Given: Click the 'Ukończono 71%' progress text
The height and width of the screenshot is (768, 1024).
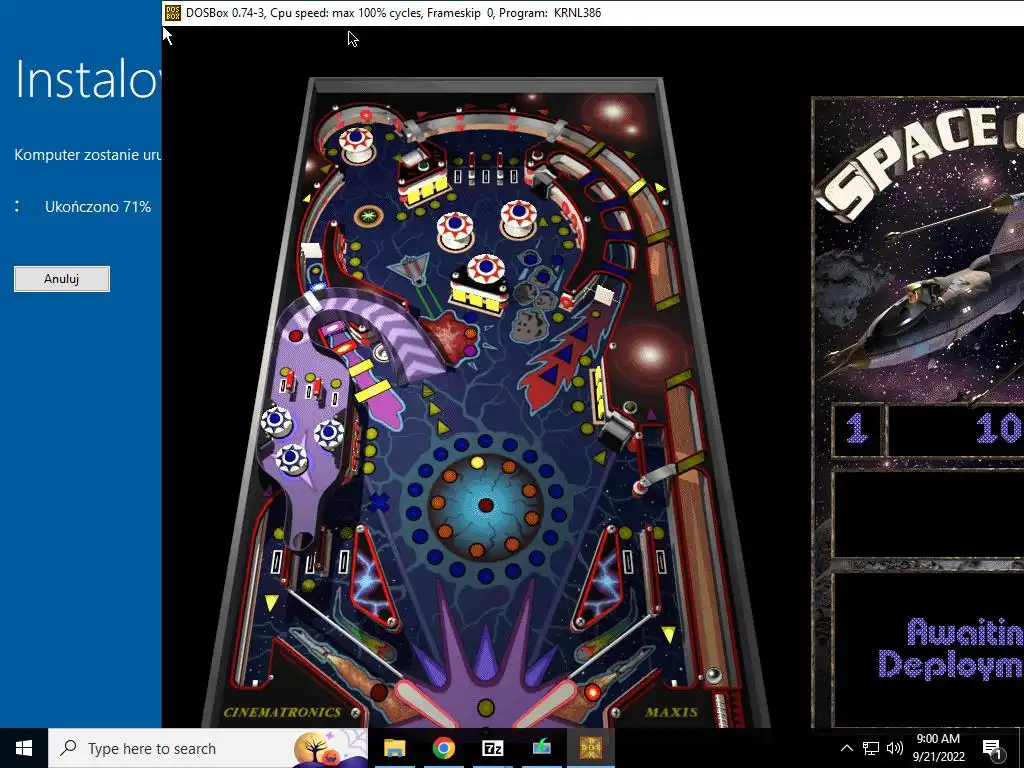Looking at the screenshot, I should point(98,207).
